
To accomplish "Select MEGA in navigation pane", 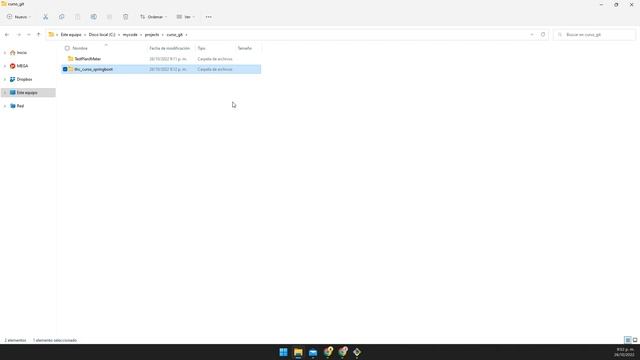I will 22,66.
